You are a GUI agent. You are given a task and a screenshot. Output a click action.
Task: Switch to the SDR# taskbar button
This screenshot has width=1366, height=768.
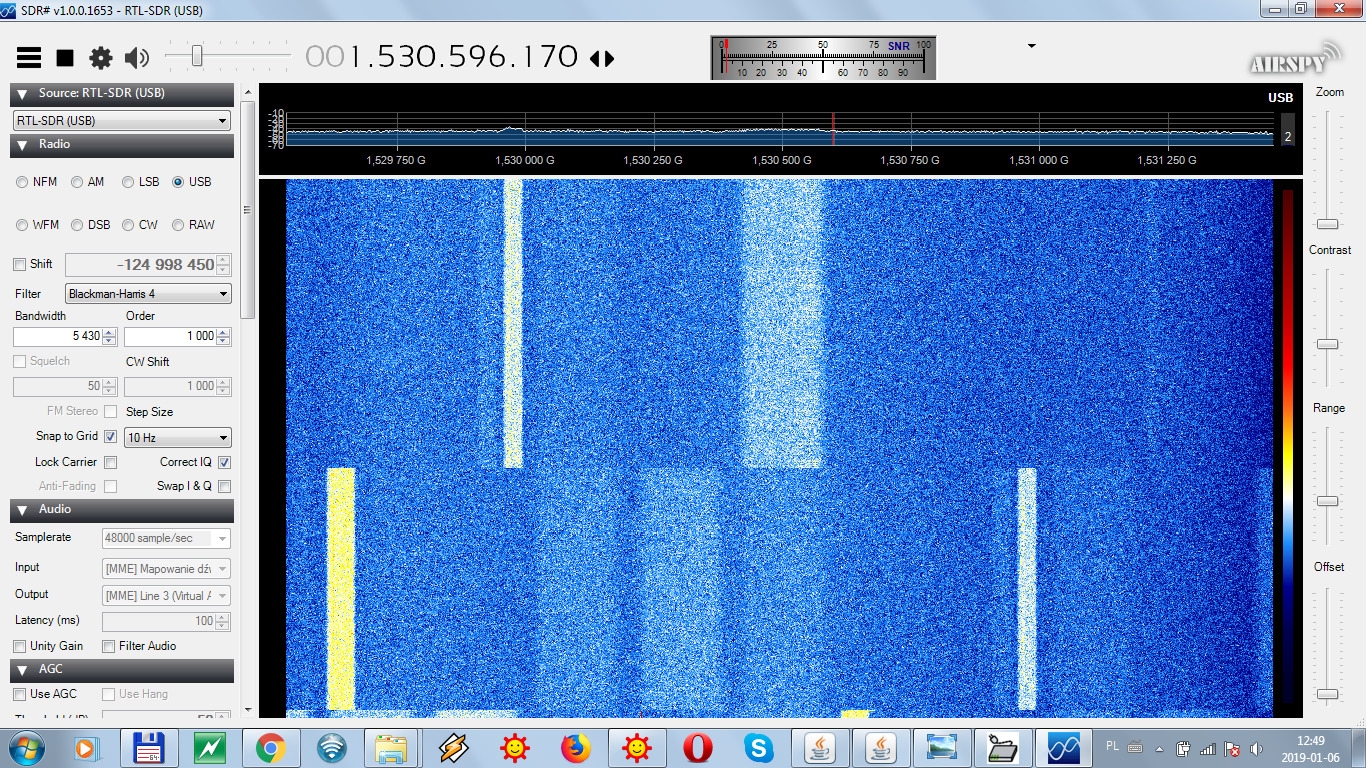coord(1063,748)
